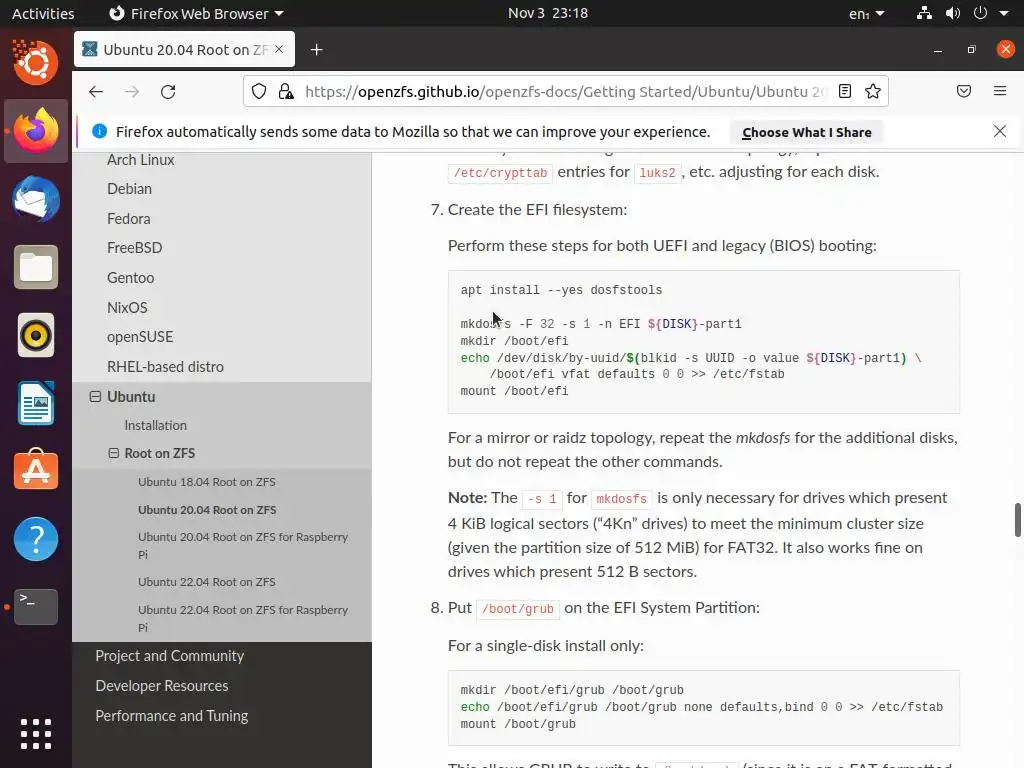Open openSUSE sidebar link

[140, 336]
